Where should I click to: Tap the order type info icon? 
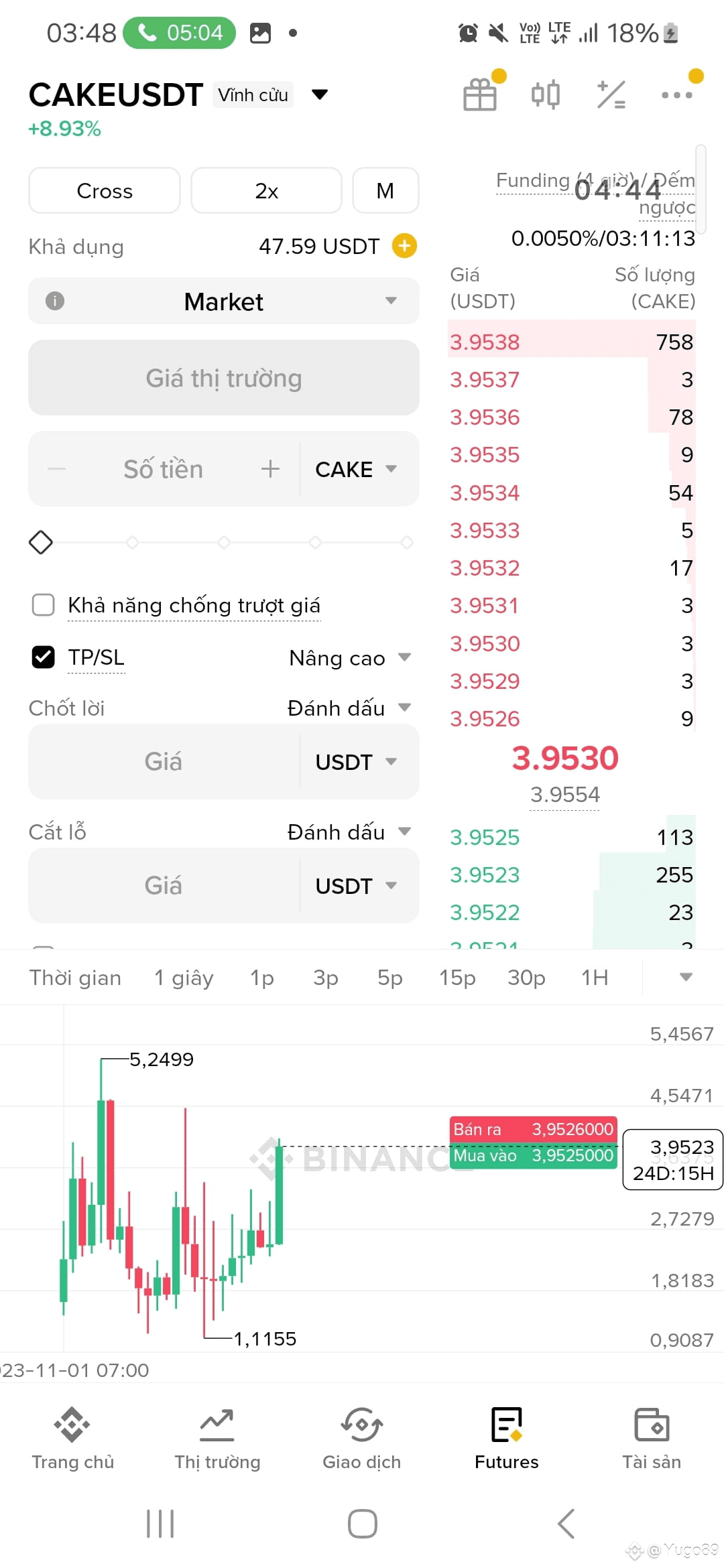pos(55,301)
